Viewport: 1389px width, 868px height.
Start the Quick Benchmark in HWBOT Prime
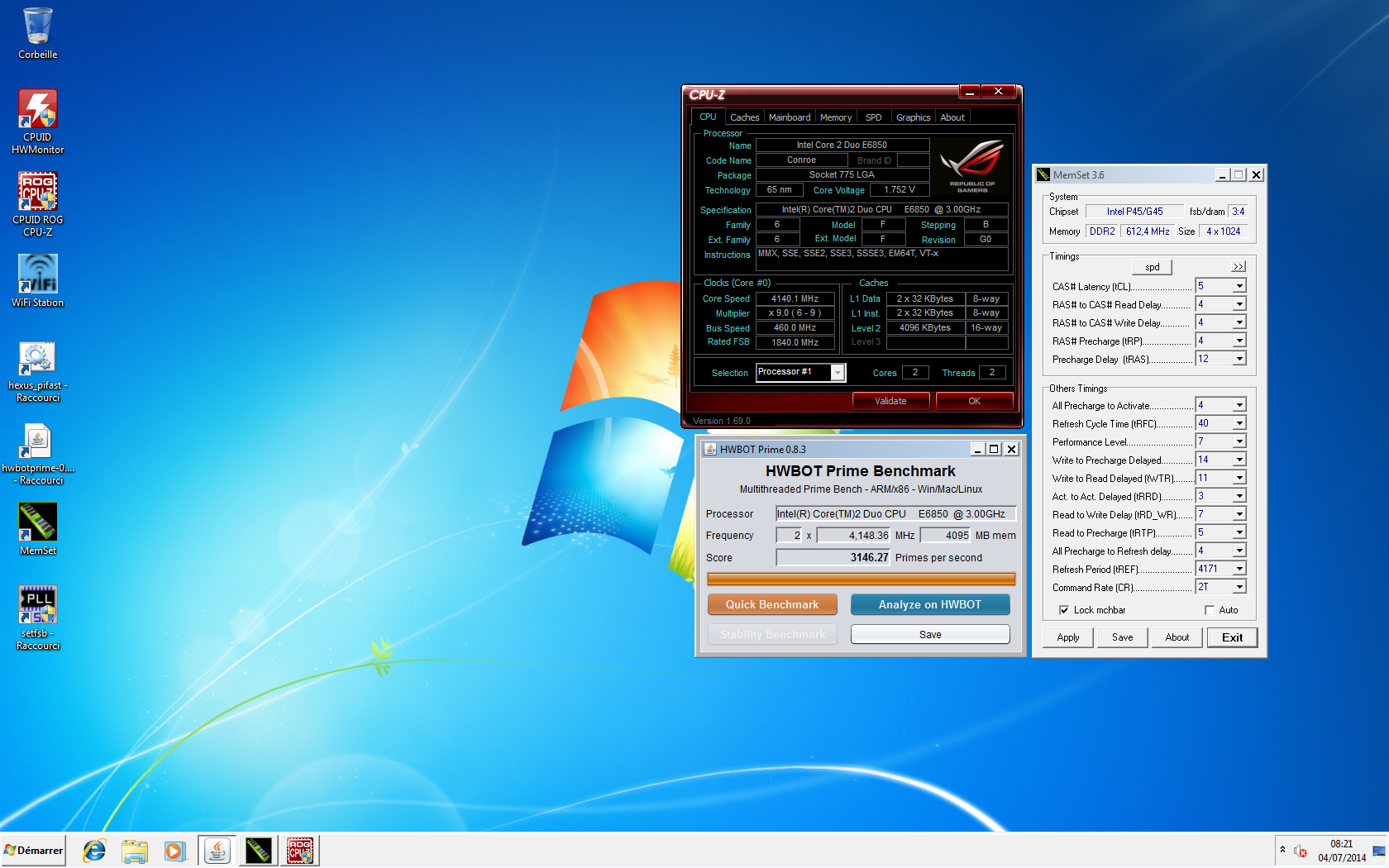pos(772,604)
